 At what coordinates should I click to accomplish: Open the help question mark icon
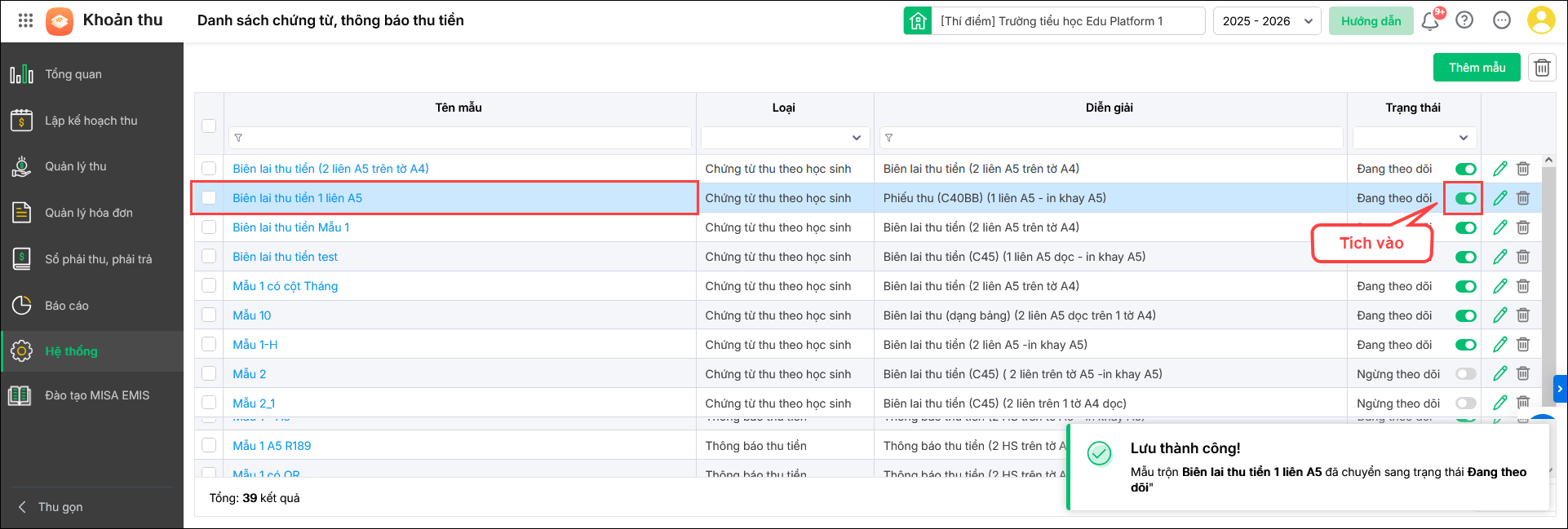[x=1464, y=20]
